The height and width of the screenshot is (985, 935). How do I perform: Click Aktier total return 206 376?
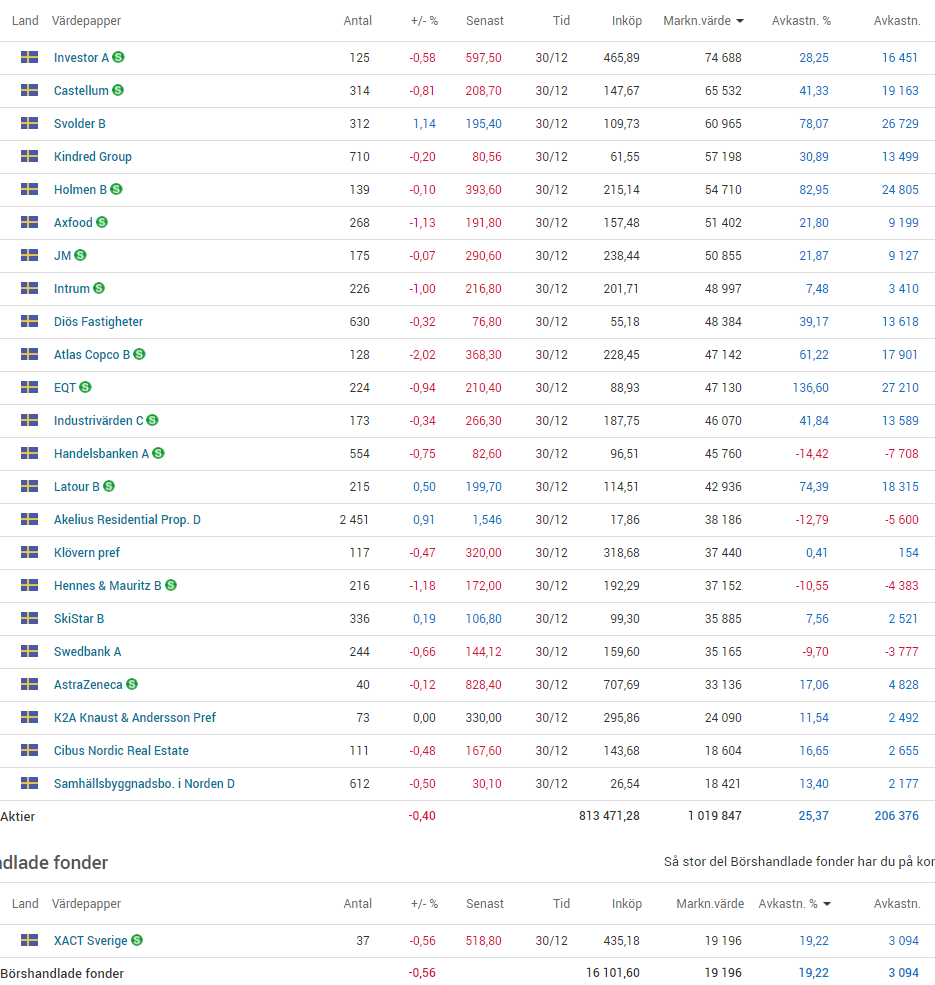pos(897,815)
